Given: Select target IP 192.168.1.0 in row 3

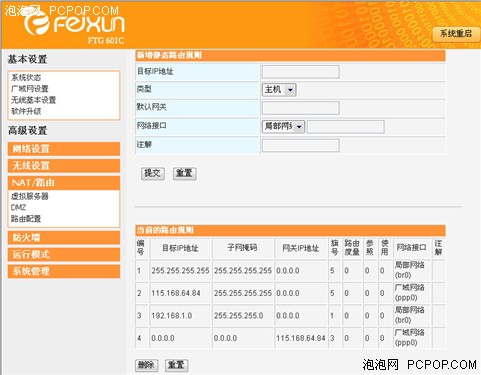Looking at the screenshot, I should (x=172, y=316).
